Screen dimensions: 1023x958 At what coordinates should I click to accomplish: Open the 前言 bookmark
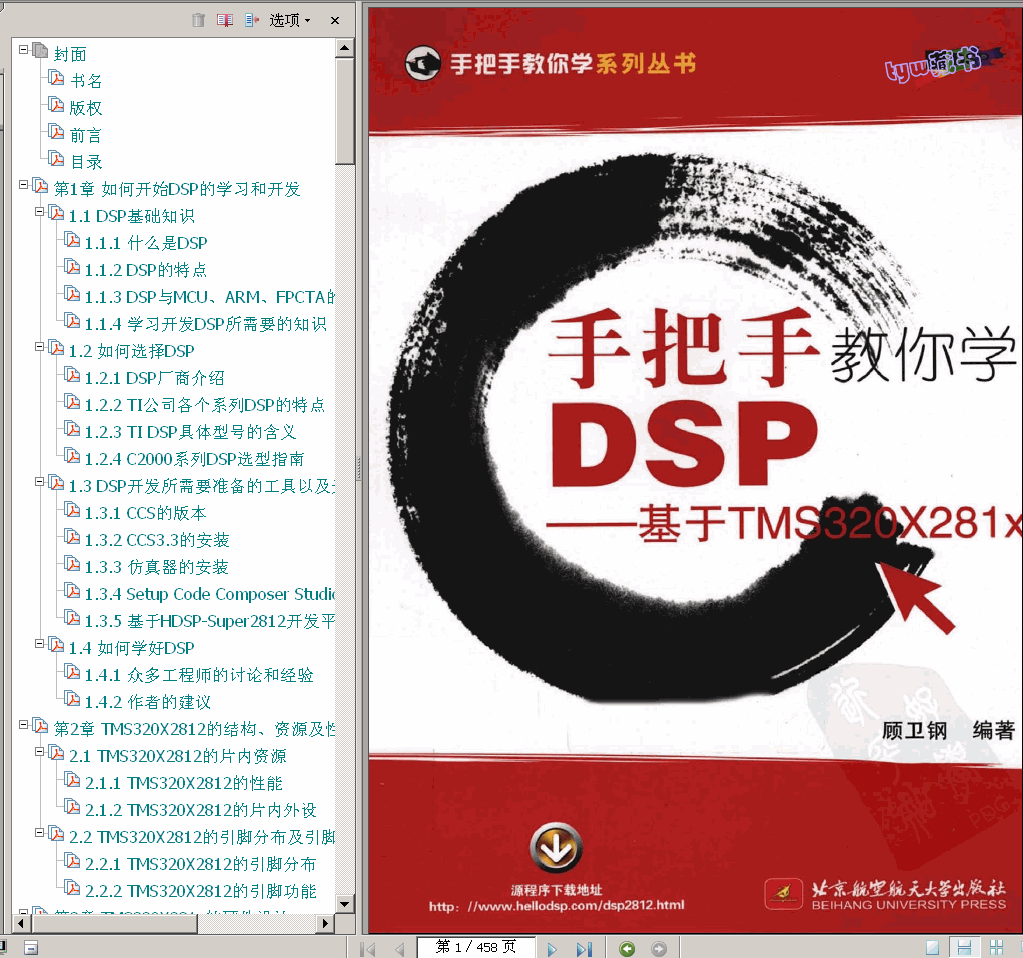[86, 135]
